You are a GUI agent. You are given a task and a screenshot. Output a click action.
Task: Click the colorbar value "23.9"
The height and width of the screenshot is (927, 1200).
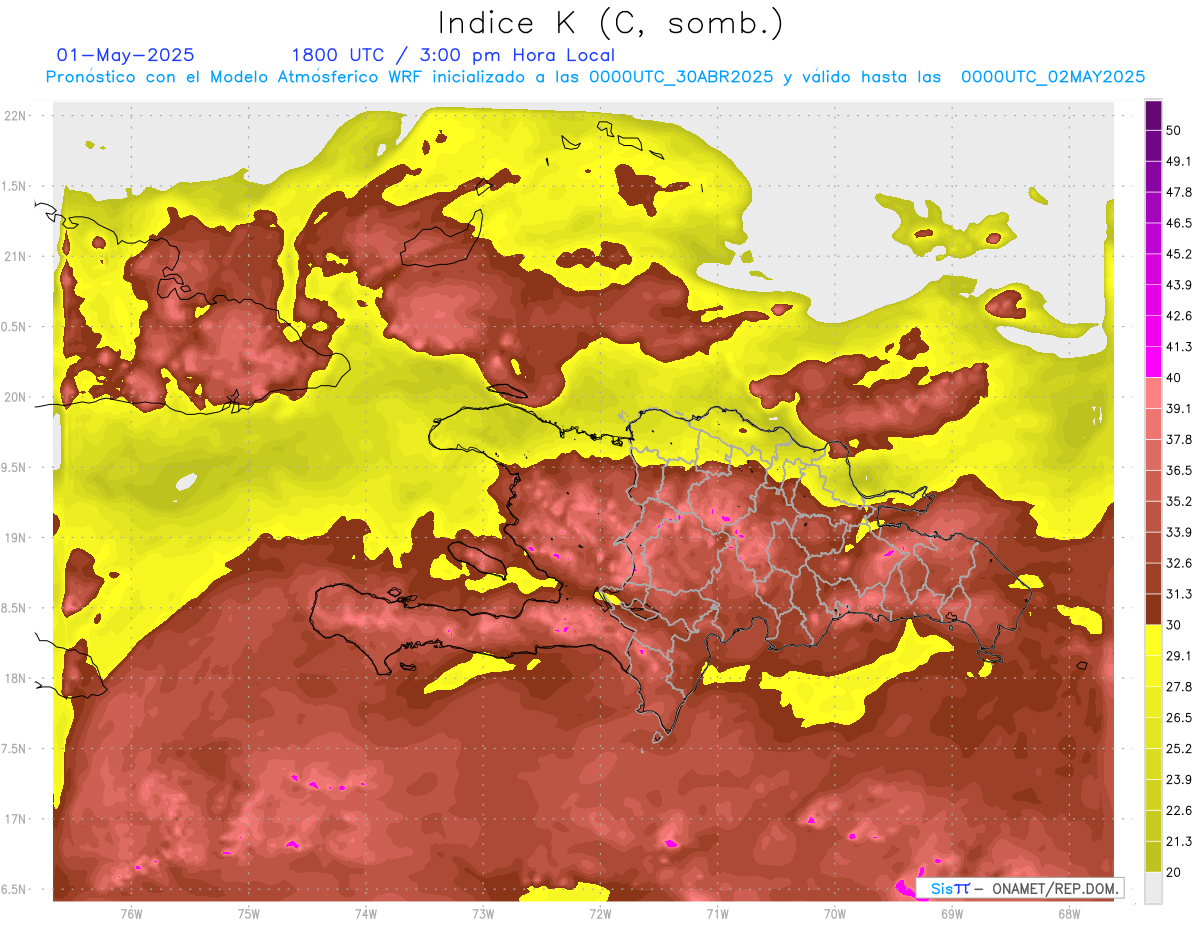1179,780
